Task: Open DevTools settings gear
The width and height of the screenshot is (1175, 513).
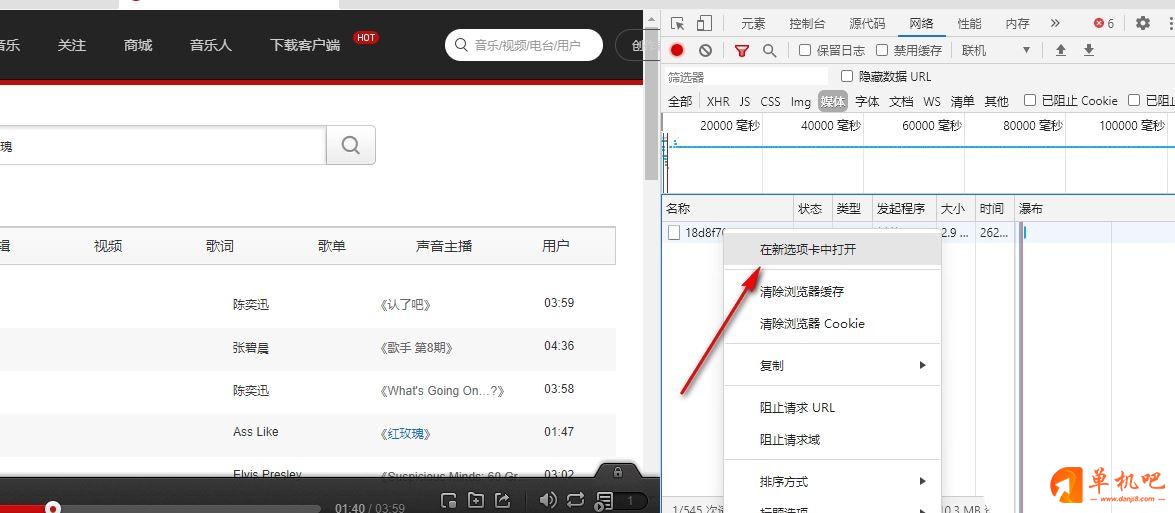Action: 1143,23
